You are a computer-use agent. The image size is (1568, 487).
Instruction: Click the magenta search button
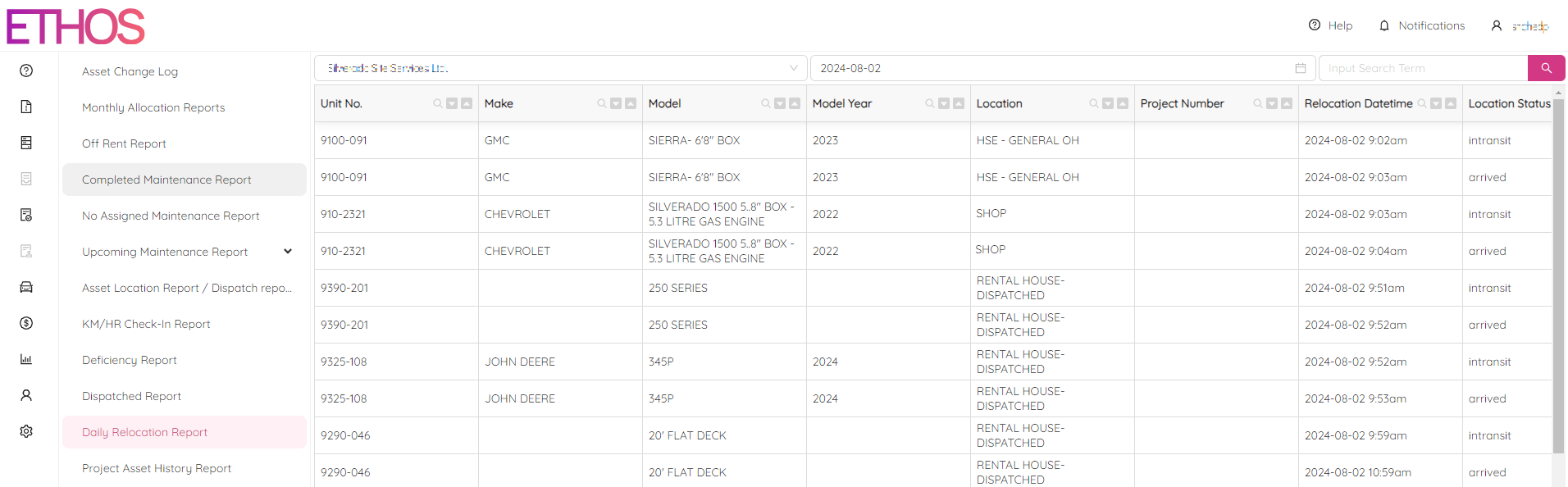point(1546,68)
